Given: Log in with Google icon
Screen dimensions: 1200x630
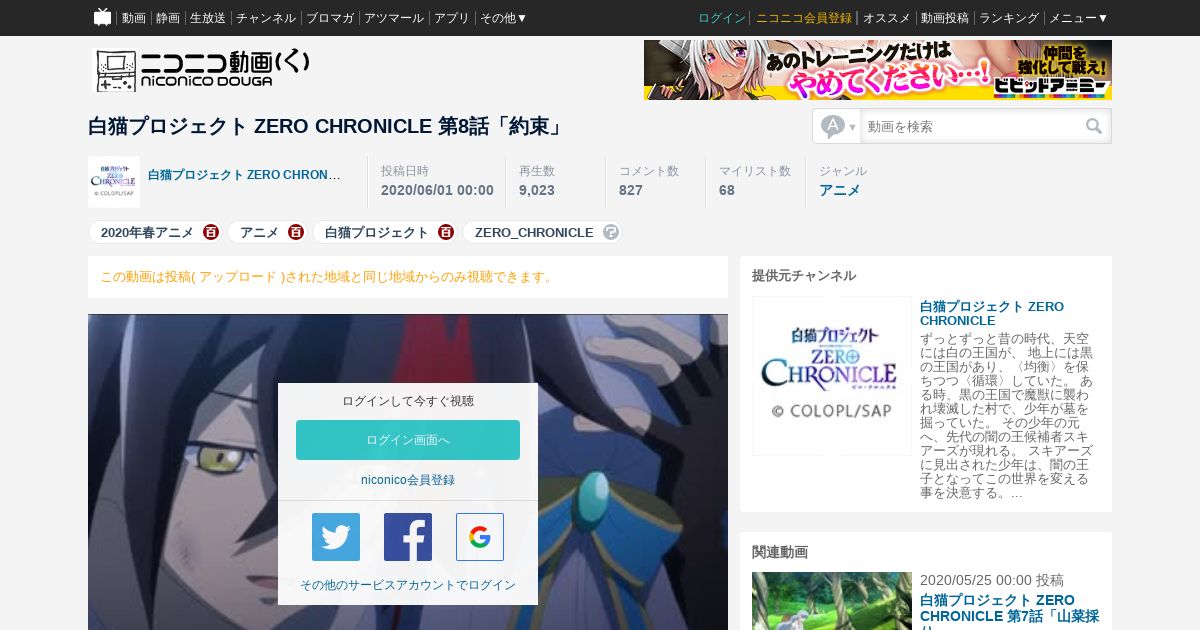Looking at the screenshot, I should 480,537.
